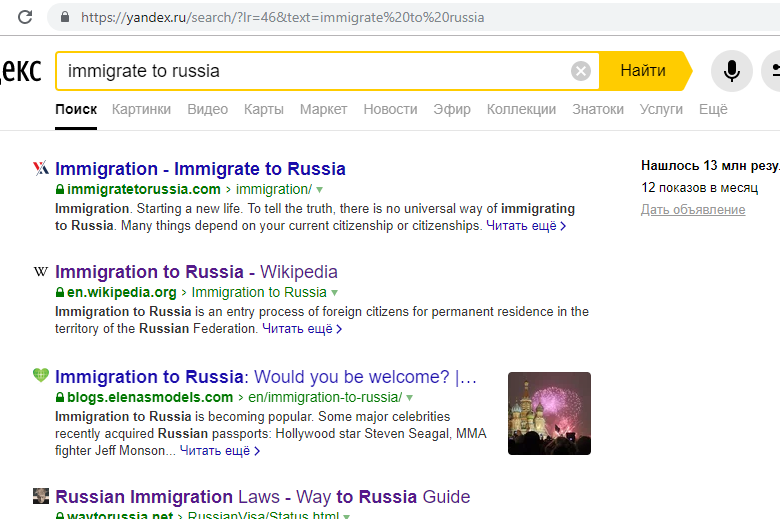Click the padlock site security icon
The width and height of the screenshot is (780, 519).
65,17
